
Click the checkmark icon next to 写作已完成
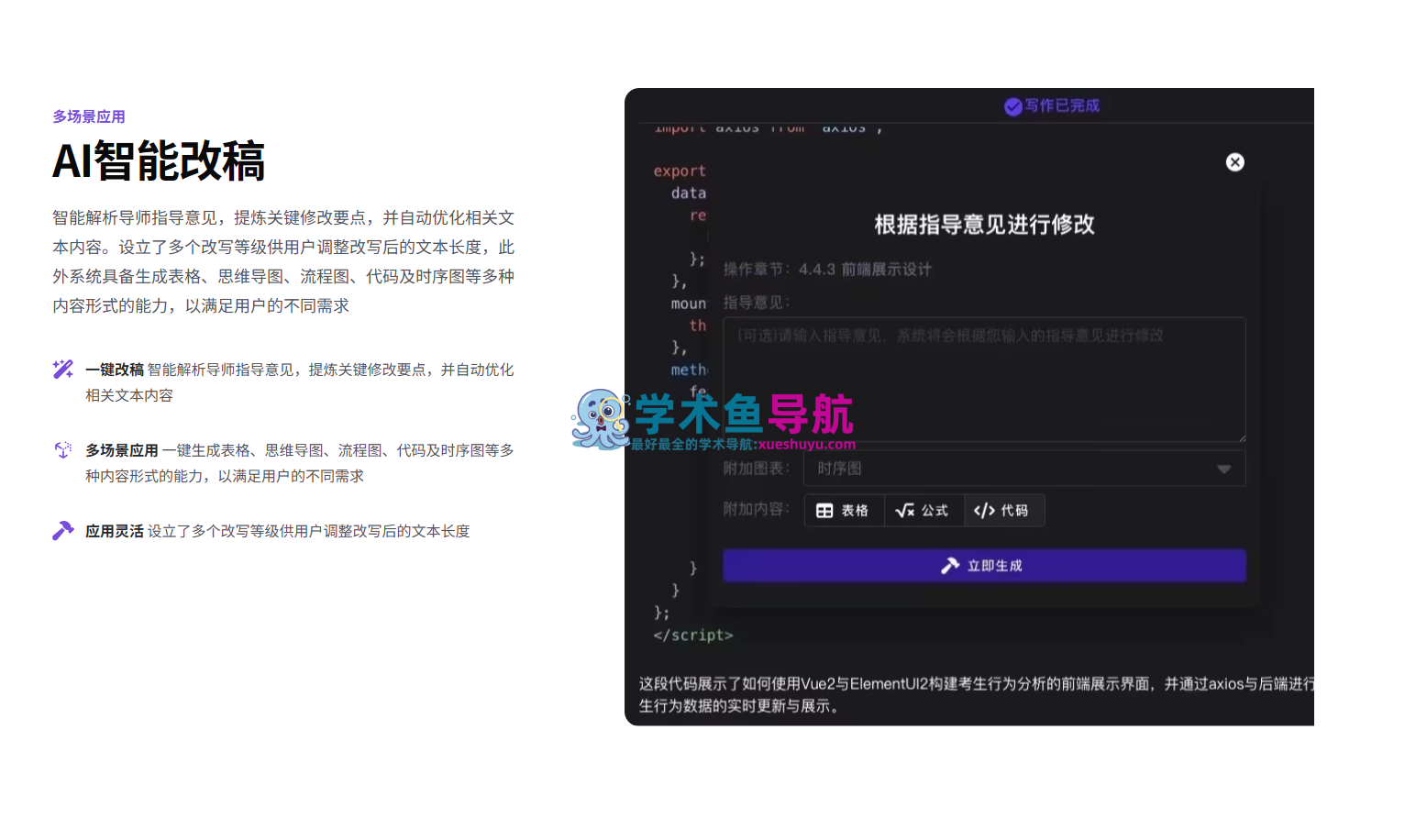coord(1012,106)
